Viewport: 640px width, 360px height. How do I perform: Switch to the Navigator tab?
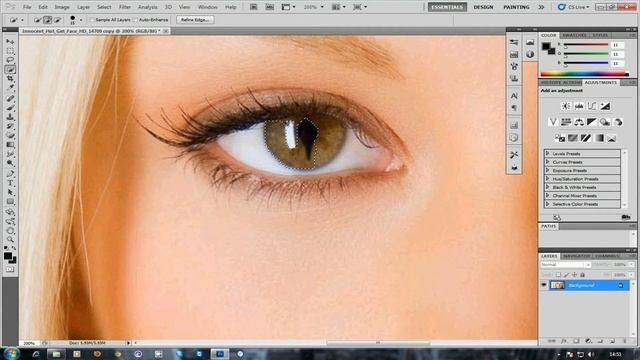coord(576,256)
